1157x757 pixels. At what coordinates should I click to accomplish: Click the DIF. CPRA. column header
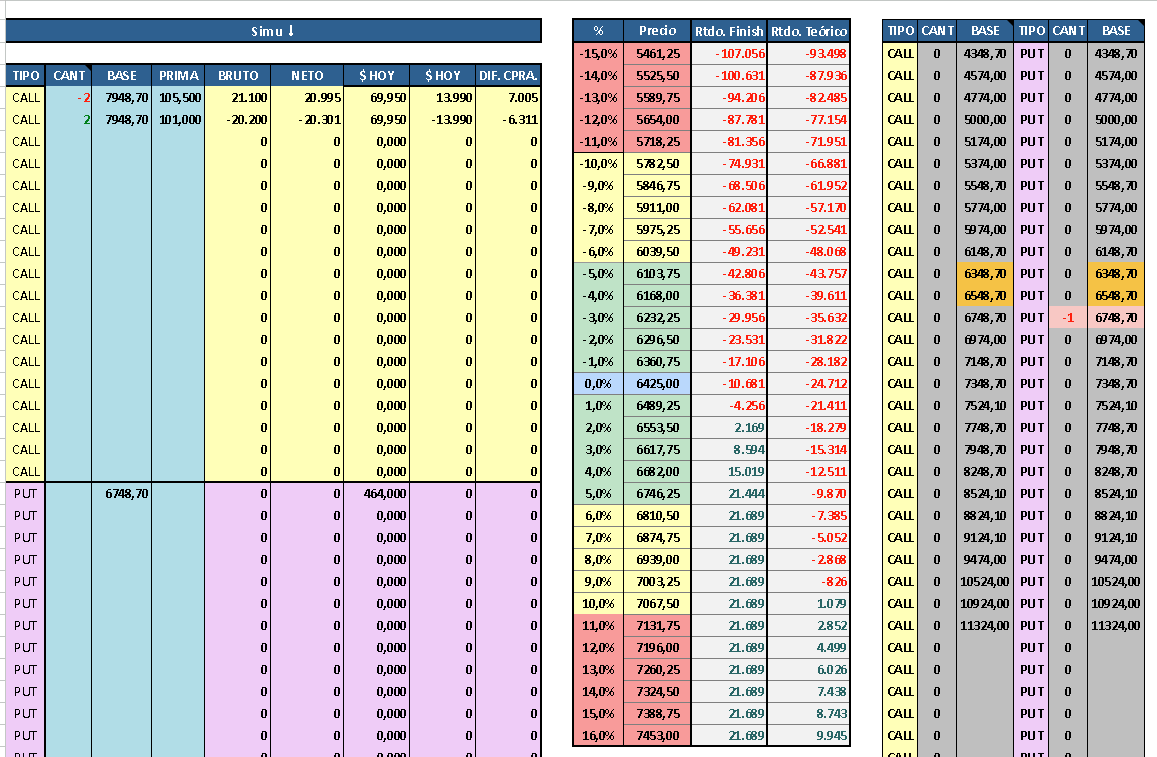(x=508, y=75)
